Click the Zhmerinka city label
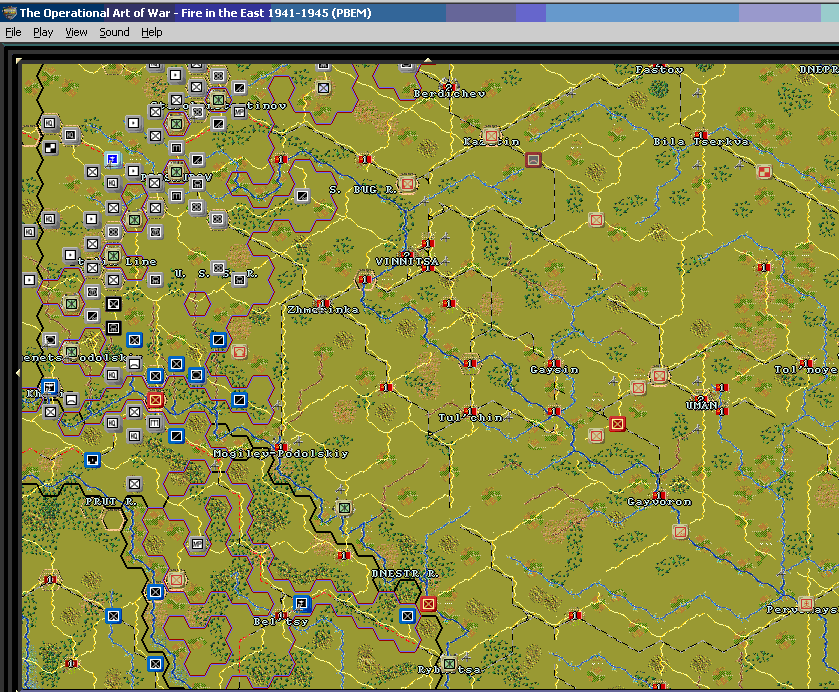Viewport: 839px width, 692px height. click(323, 309)
